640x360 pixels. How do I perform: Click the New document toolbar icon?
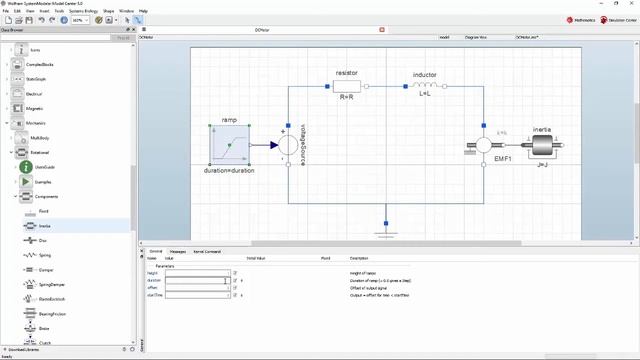coord(8,20)
